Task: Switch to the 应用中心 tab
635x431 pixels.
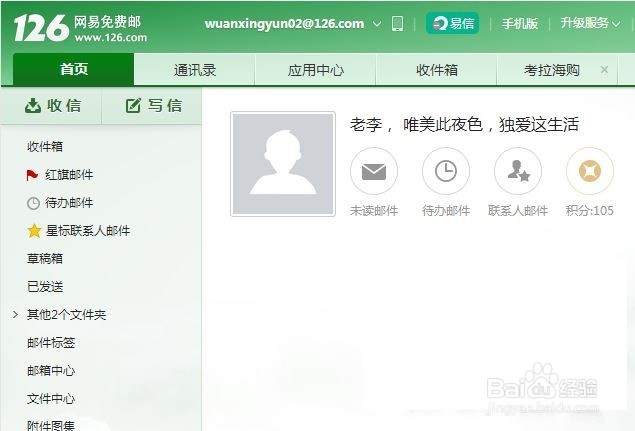Action: coord(315,70)
